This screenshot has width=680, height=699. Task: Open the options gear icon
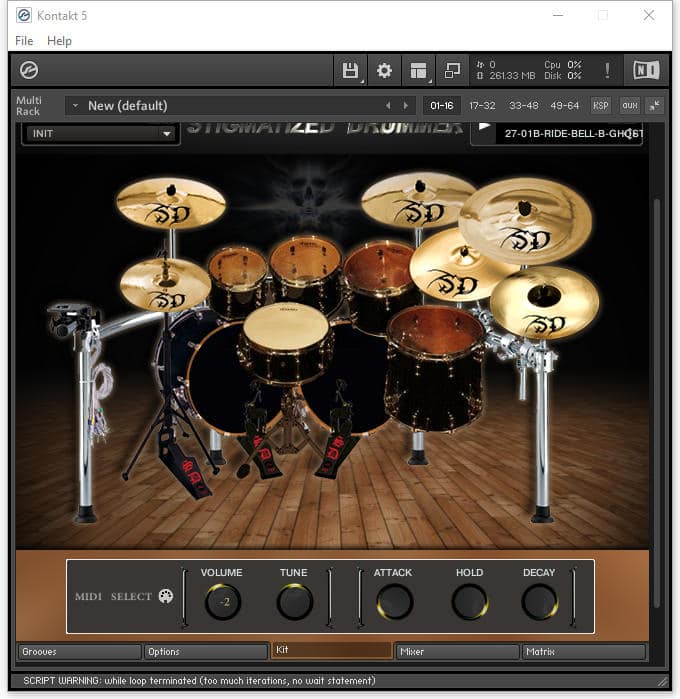pyautogui.click(x=384, y=70)
